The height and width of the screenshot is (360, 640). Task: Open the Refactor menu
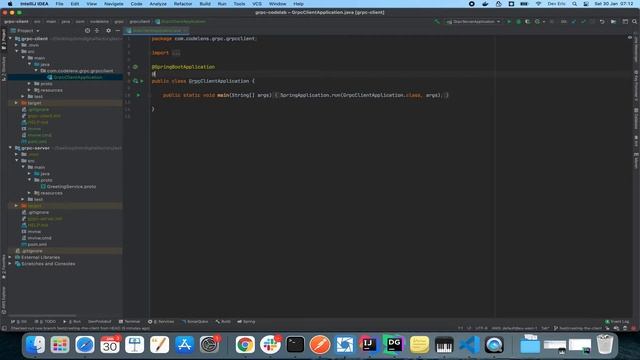click(x=182, y=4)
